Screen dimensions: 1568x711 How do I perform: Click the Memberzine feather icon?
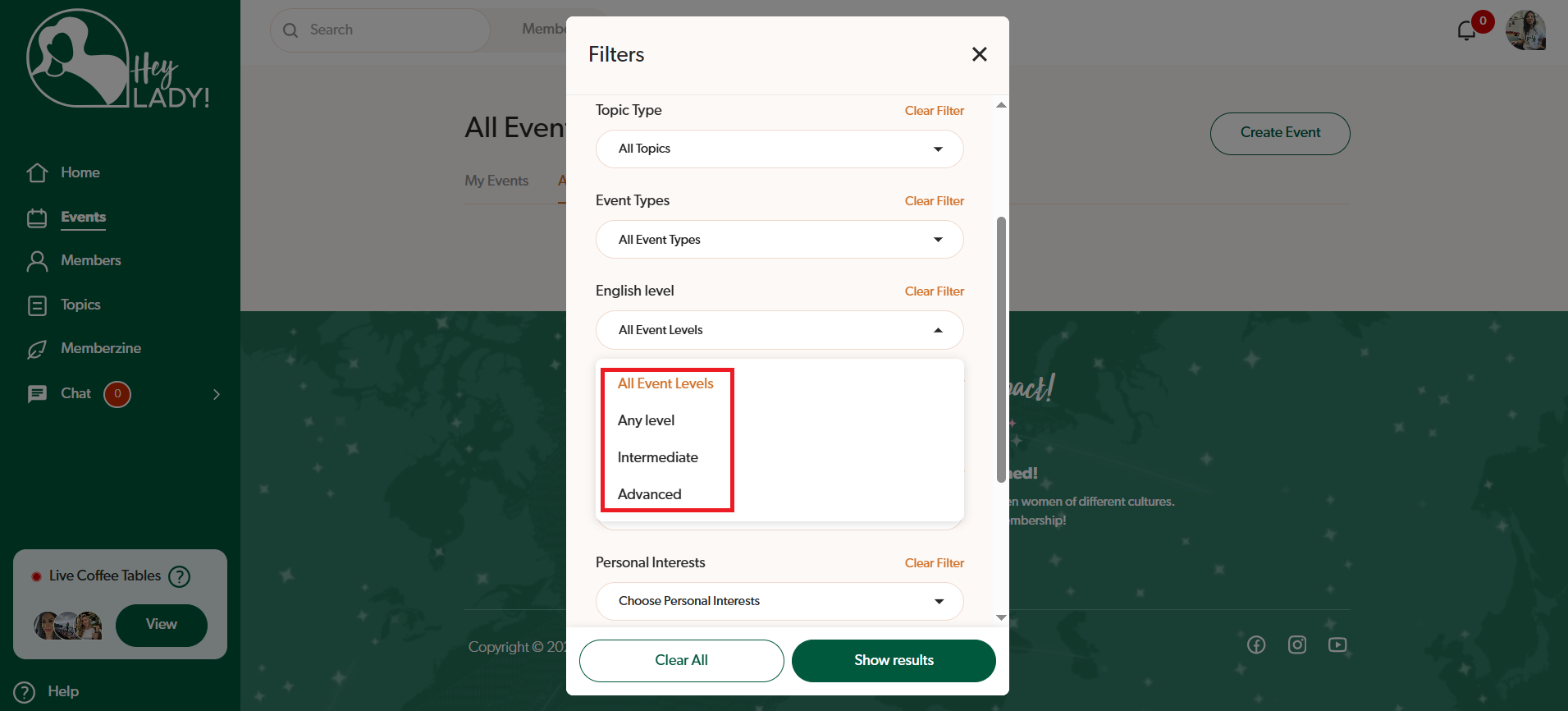[x=37, y=349]
